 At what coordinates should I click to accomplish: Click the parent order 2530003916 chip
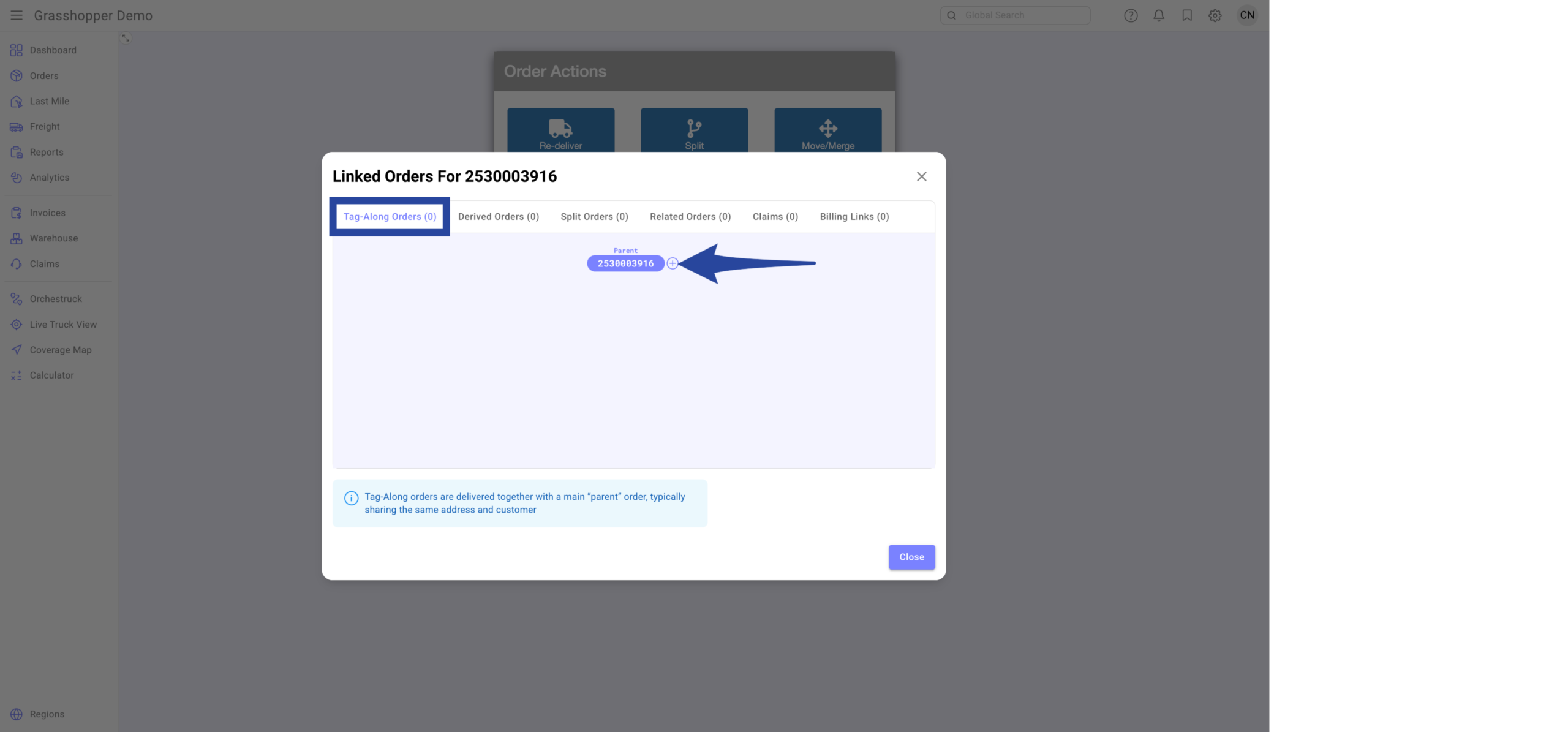[625, 263]
